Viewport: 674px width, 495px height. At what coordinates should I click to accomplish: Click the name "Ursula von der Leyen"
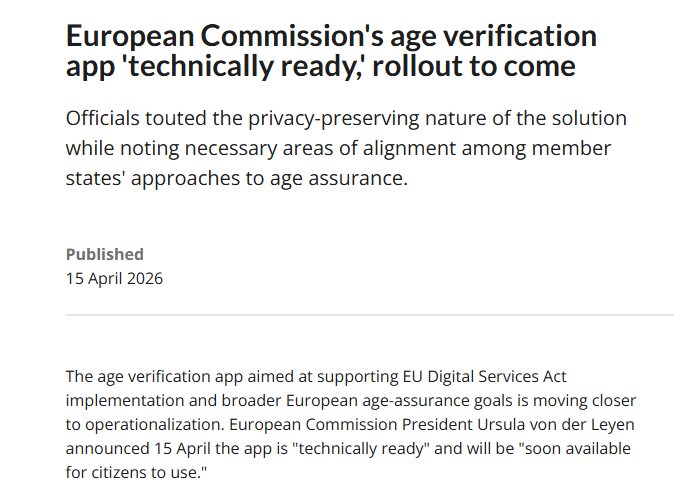click(556, 425)
